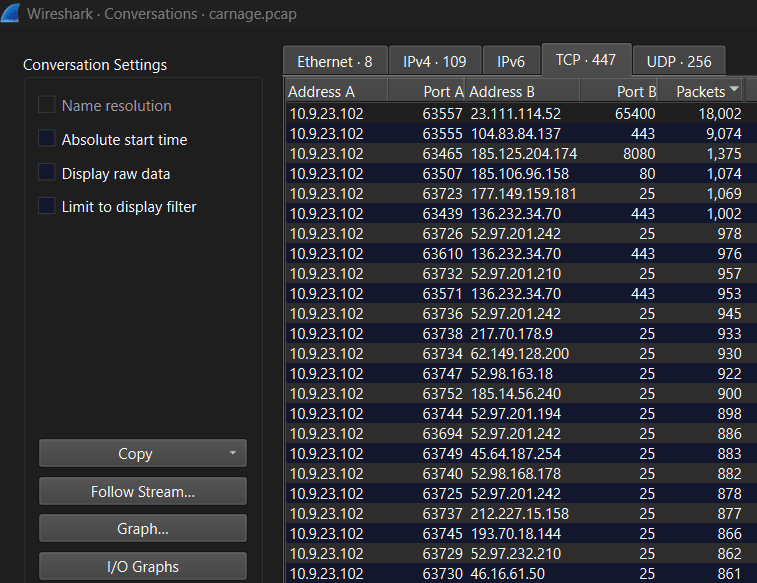The height and width of the screenshot is (583, 757).
Task: Switch to the UDP · 256 tab
Action: (x=679, y=61)
